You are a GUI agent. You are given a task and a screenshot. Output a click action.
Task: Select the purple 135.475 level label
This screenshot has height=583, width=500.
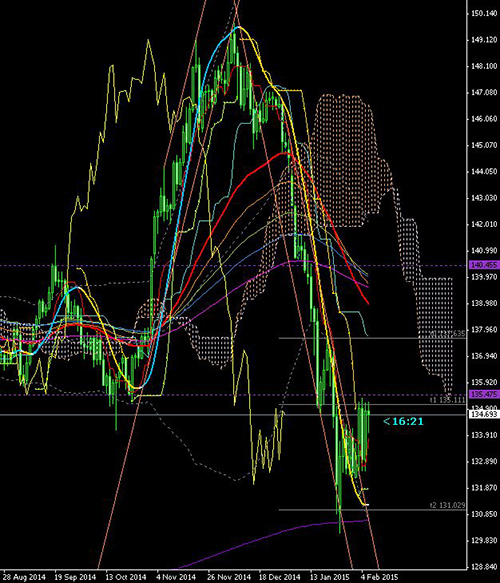[x=484, y=394]
